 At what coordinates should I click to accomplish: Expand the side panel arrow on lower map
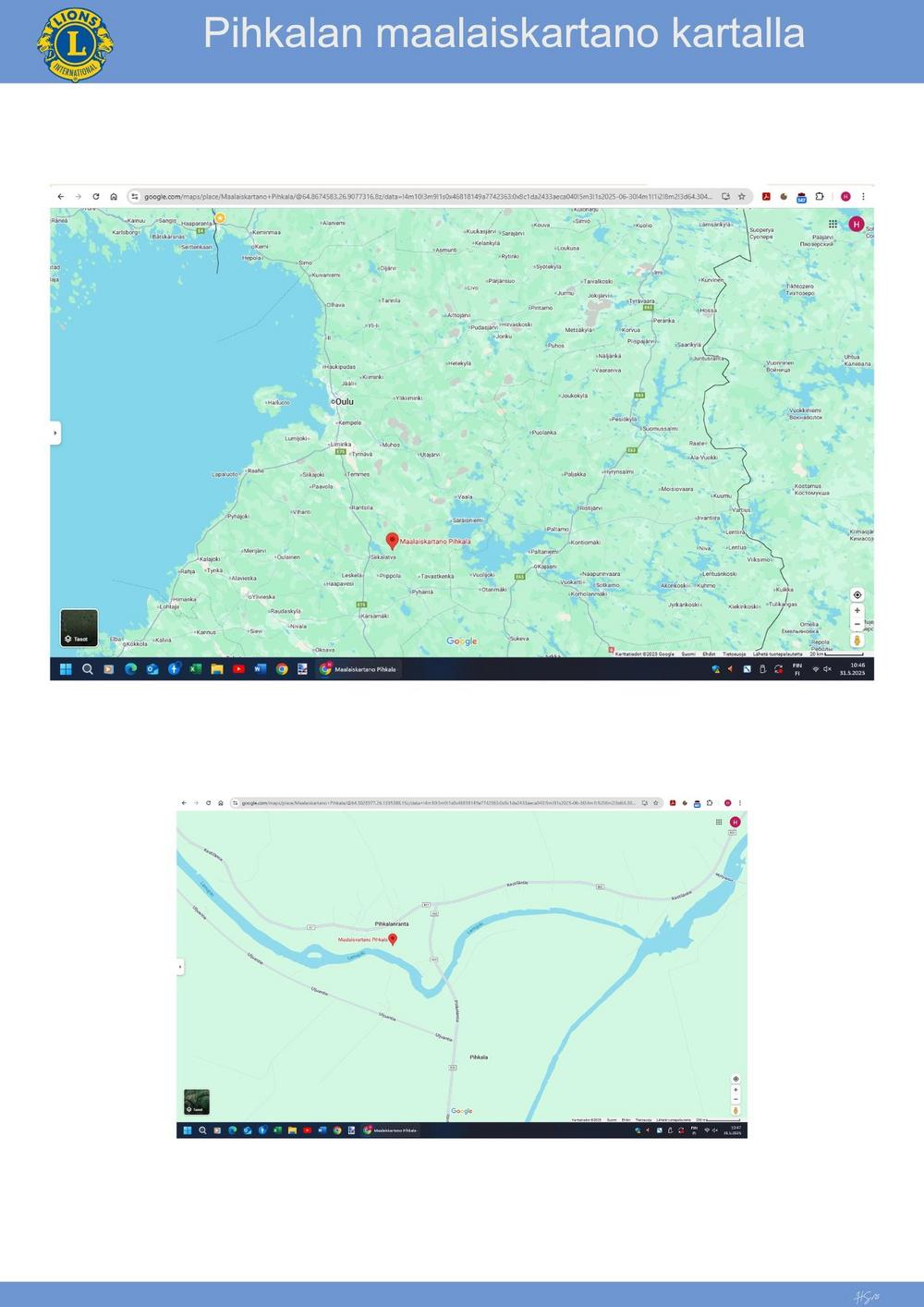pos(180,967)
